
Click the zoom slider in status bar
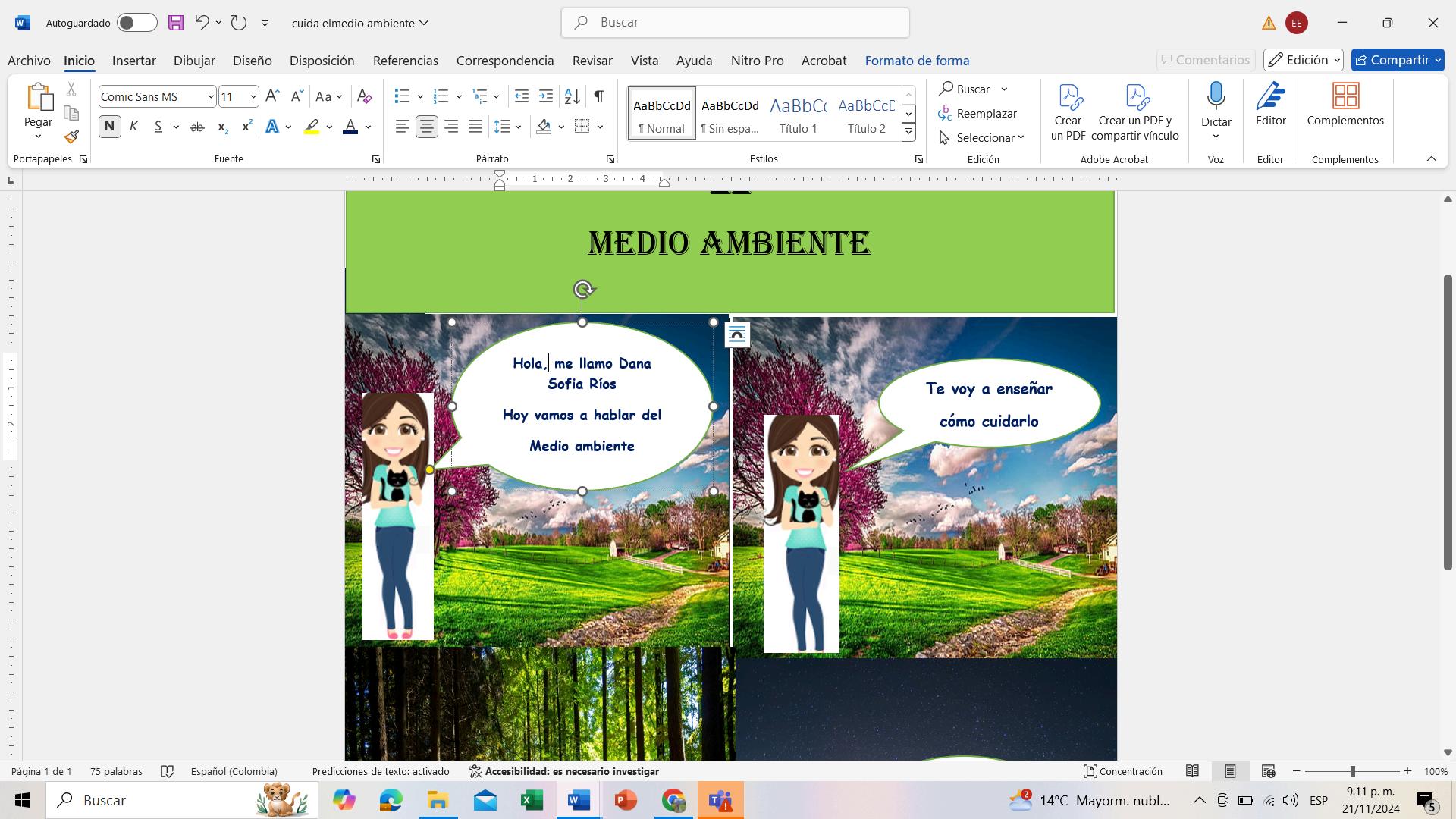point(1352,771)
